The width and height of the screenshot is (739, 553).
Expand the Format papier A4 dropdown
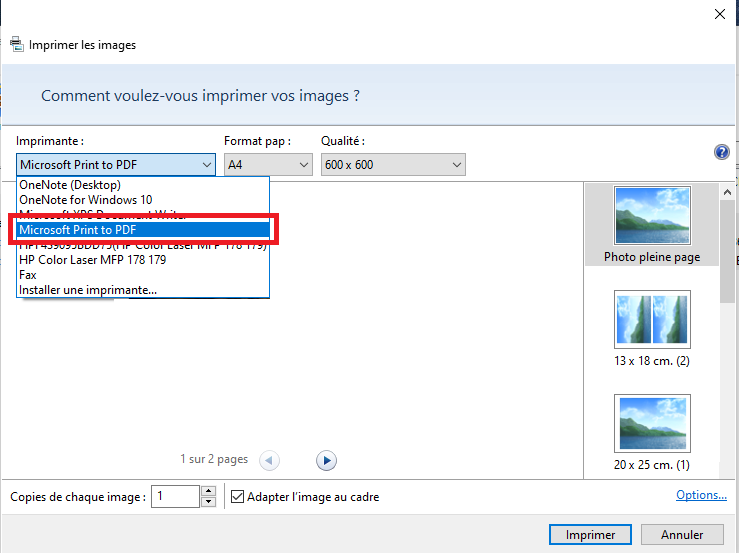pyautogui.click(x=268, y=165)
